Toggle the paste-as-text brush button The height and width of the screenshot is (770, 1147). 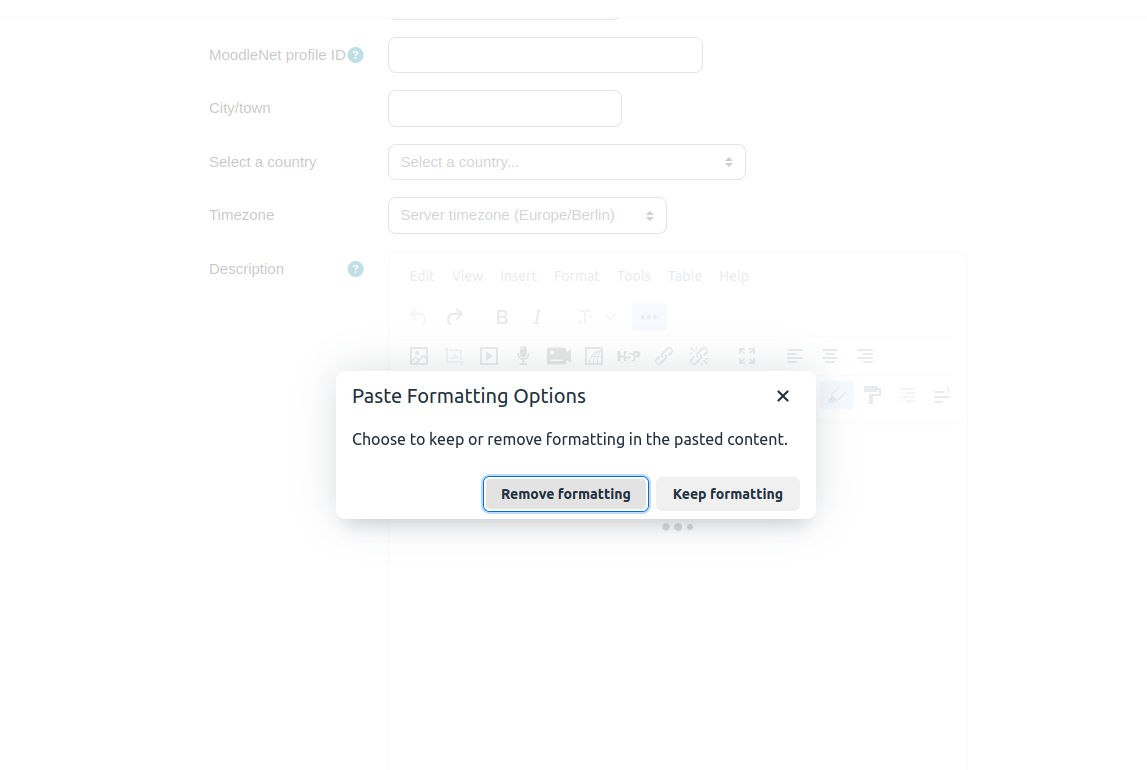click(x=836, y=396)
